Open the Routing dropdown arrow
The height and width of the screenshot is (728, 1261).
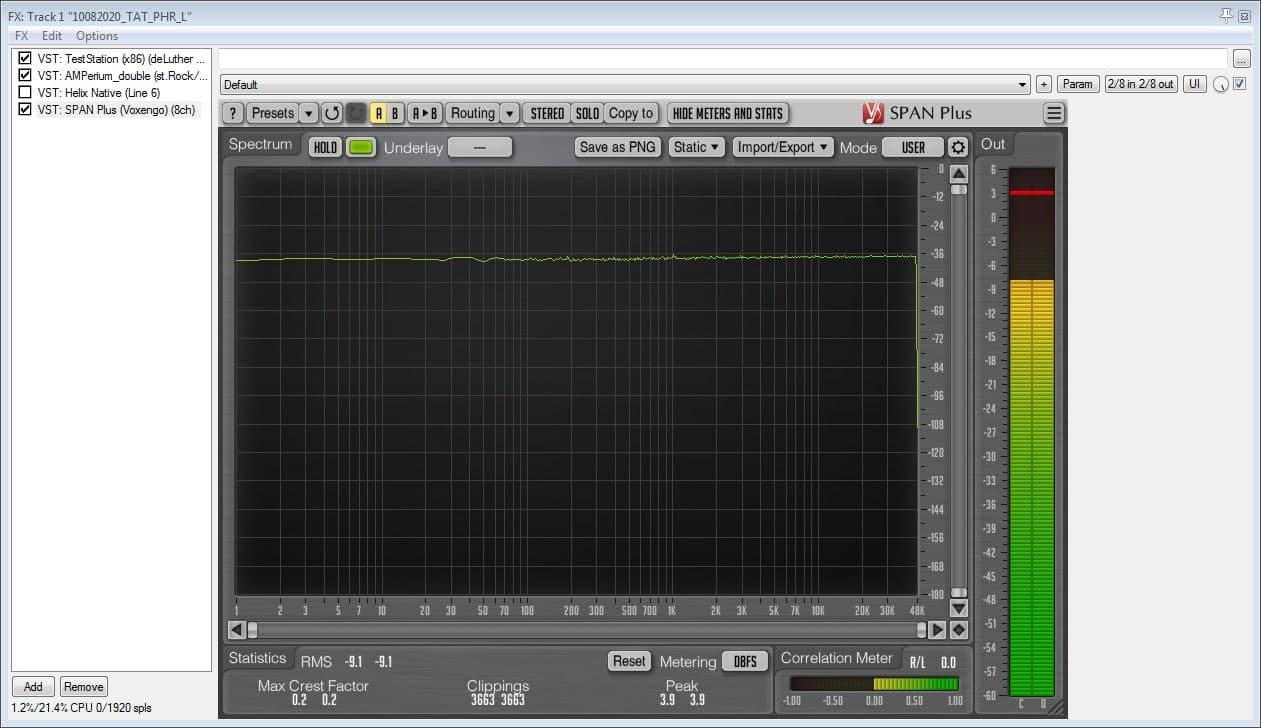coord(510,113)
